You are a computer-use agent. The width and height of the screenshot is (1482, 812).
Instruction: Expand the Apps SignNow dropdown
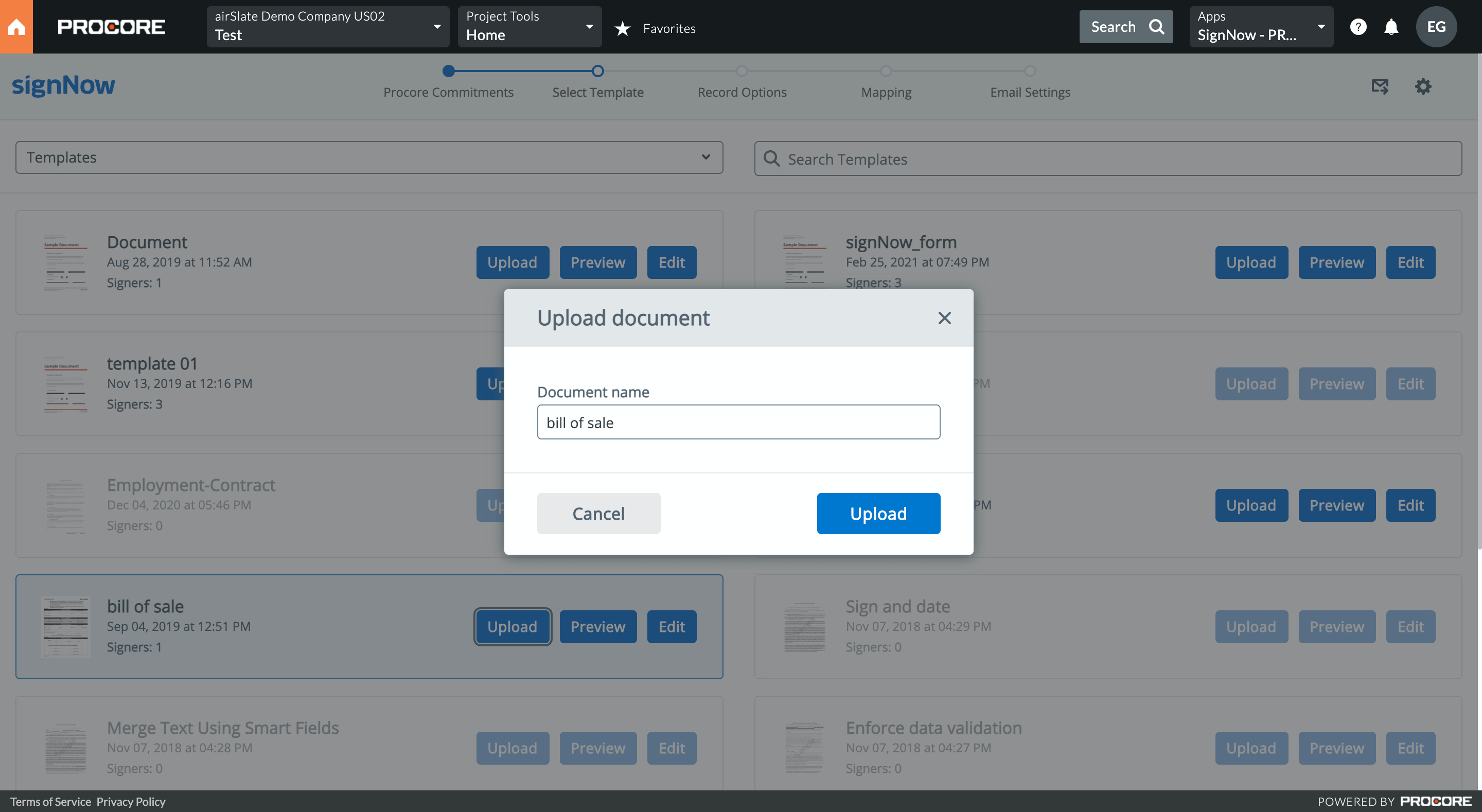click(1261, 26)
